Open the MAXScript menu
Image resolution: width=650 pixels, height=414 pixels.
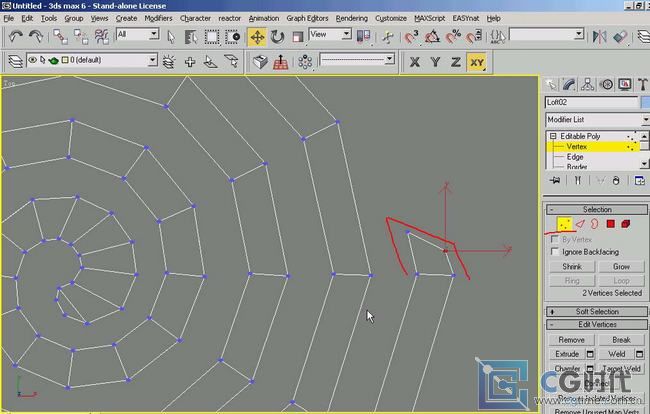tap(429, 18)
